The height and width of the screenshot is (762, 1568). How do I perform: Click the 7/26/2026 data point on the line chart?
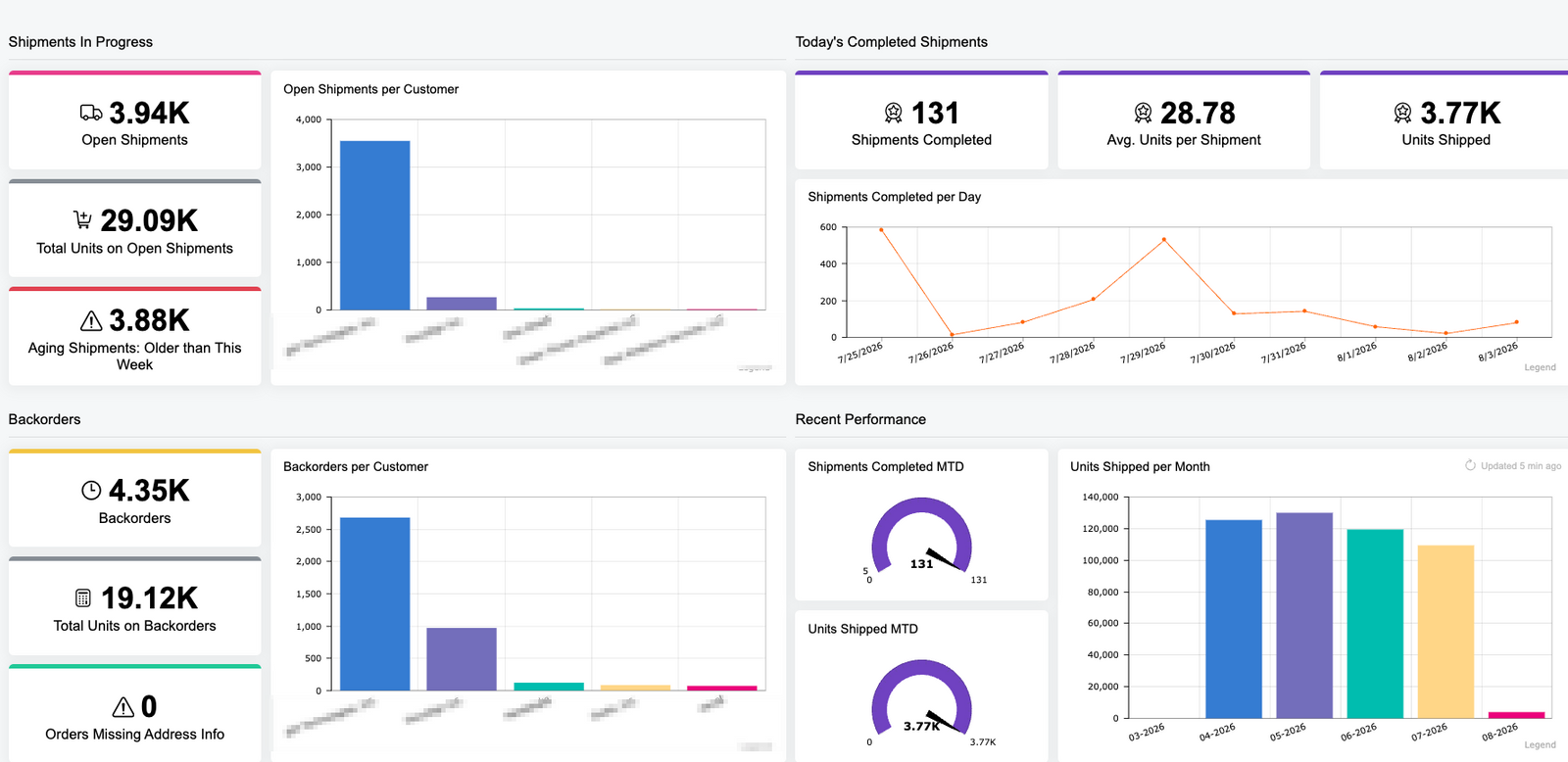pos(952,335)
